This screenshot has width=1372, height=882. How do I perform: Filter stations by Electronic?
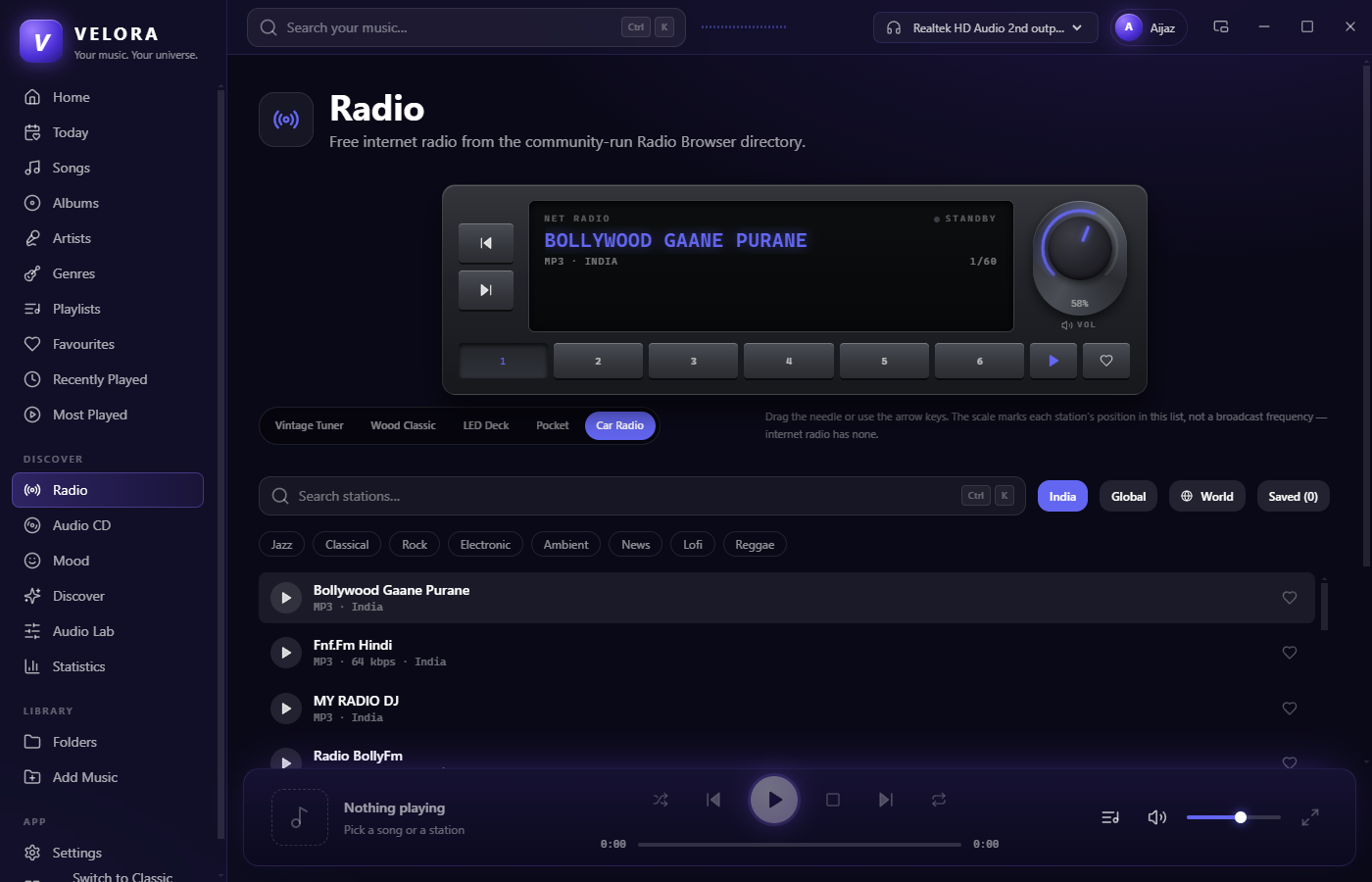(485, 545)
